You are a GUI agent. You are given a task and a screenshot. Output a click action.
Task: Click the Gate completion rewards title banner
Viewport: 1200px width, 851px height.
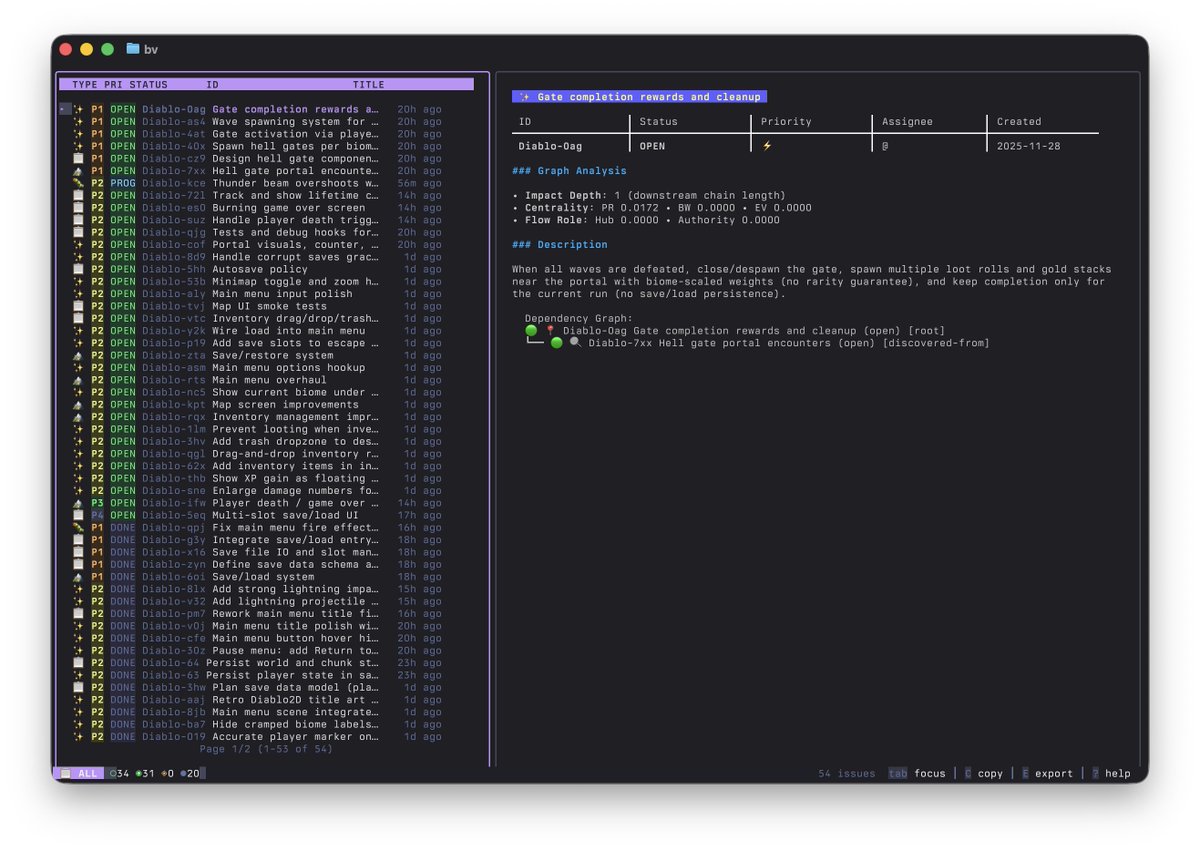point(639,97)
